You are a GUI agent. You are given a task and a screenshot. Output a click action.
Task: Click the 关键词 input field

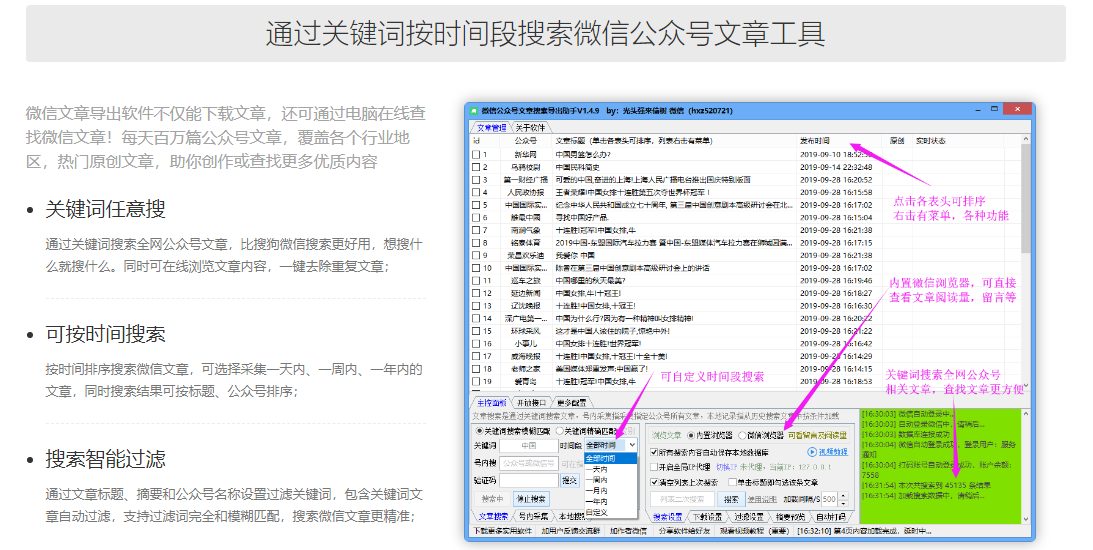point(528,445)
